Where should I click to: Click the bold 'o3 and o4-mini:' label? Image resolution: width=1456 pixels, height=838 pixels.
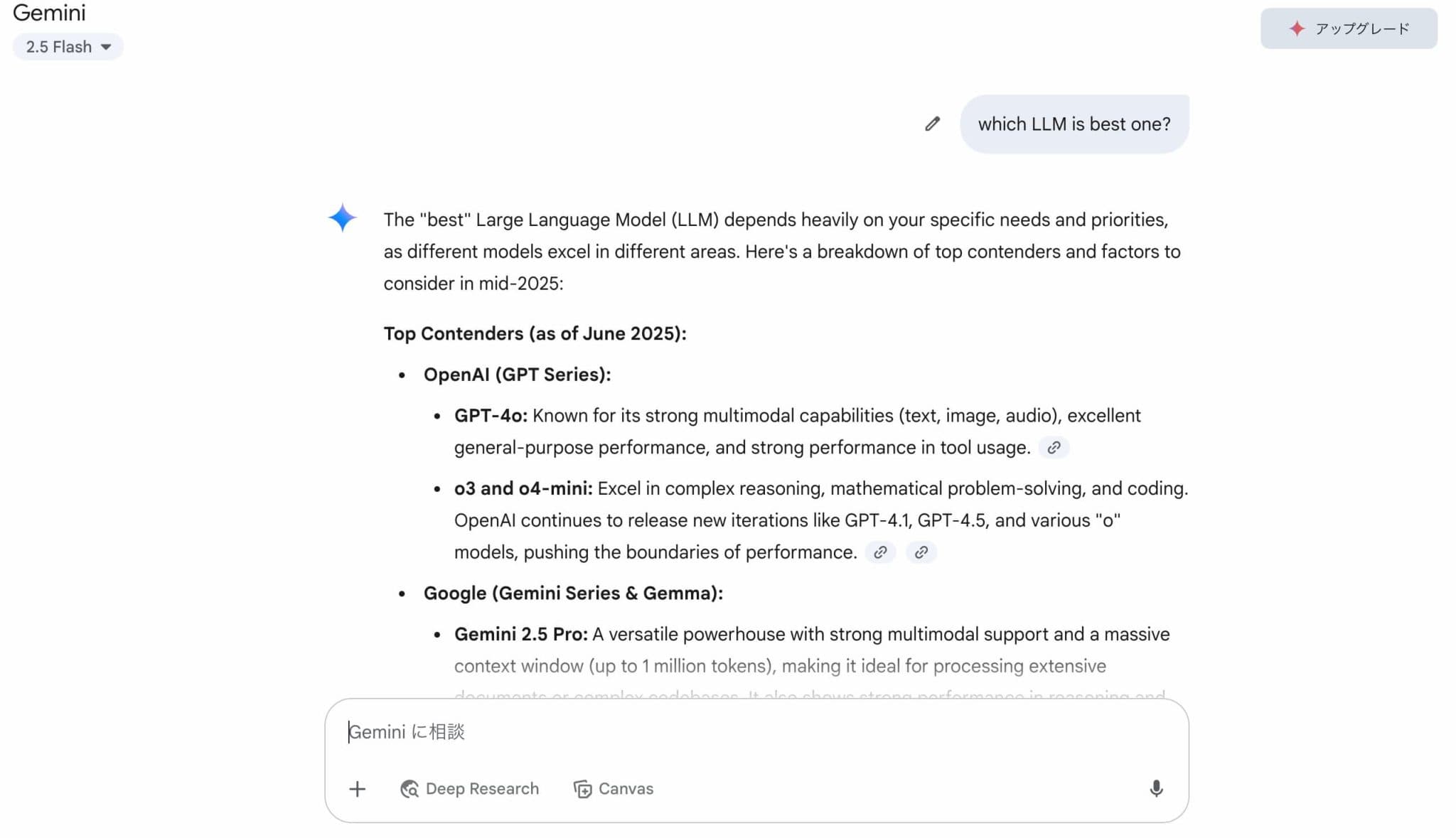523,489
